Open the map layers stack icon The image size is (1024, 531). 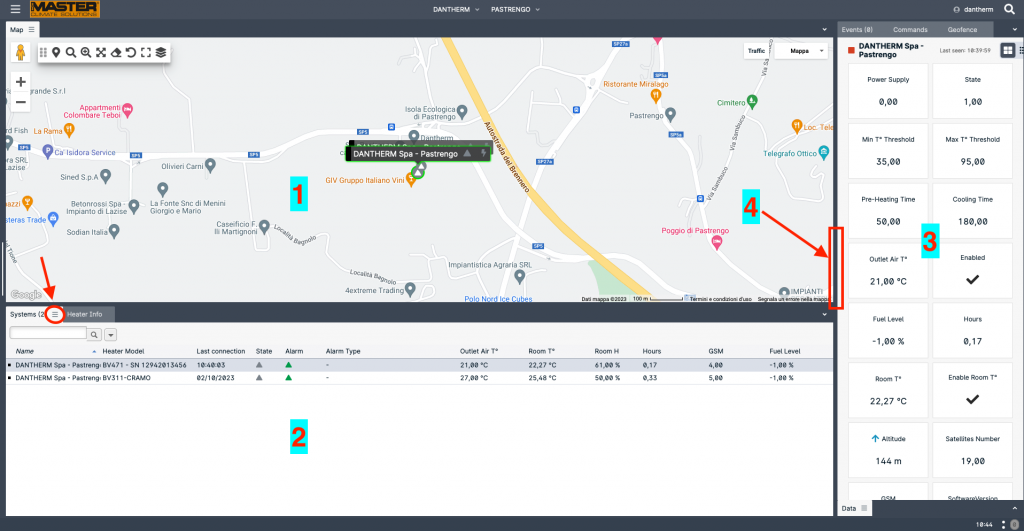[160, 52]
